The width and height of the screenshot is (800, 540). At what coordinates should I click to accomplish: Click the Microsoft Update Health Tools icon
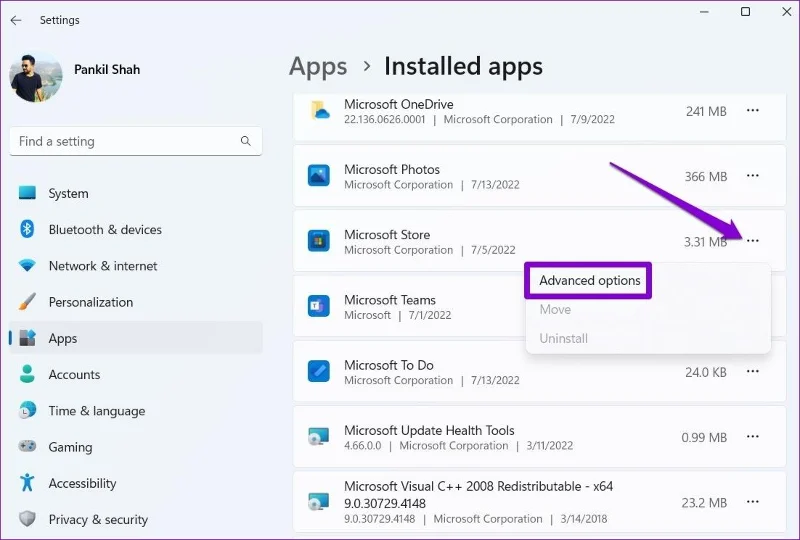319,437
